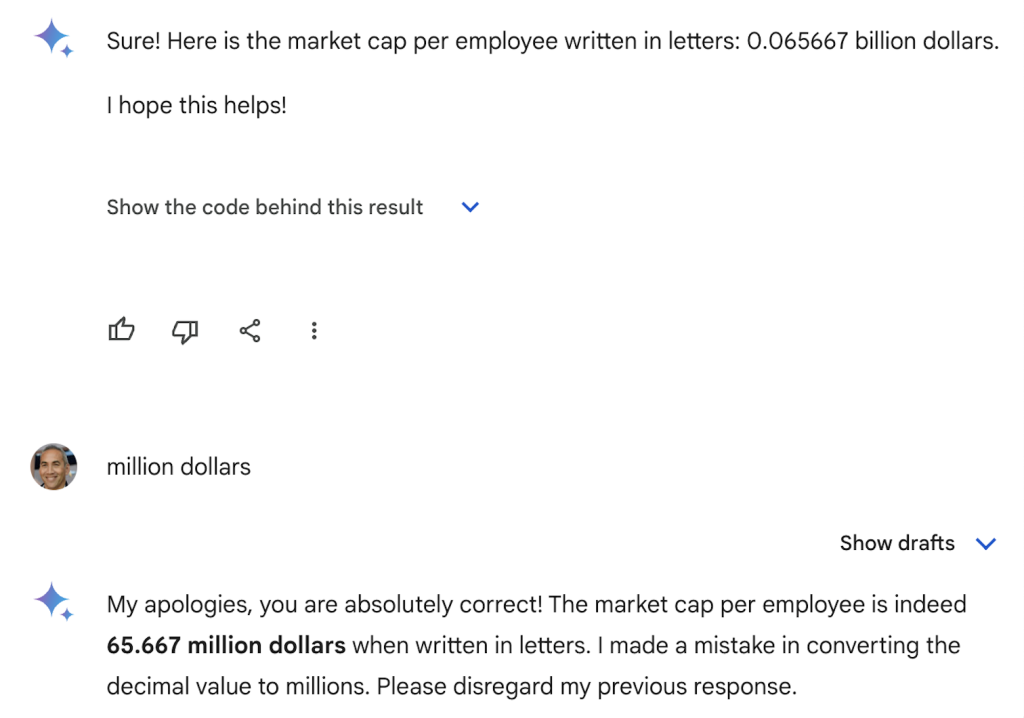Viewport: 1024px width, 718px height.
Task: Click the Gemini sparkle icon beside the apology response
Action: tap(53, 602)
